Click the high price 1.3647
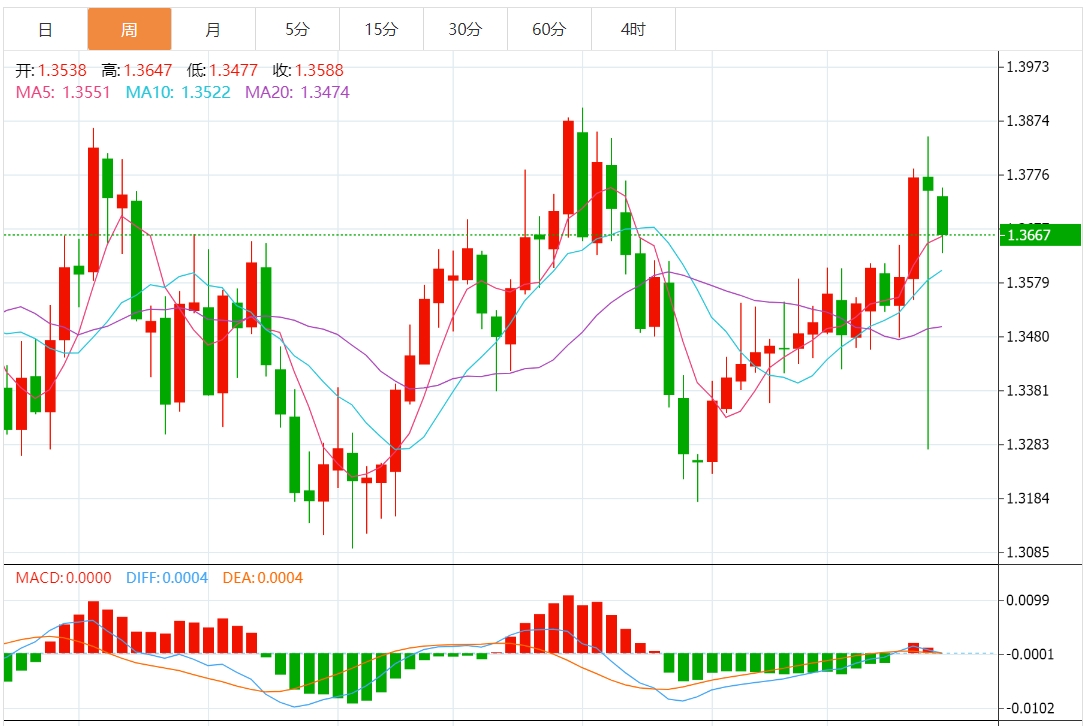 (148, 70)
